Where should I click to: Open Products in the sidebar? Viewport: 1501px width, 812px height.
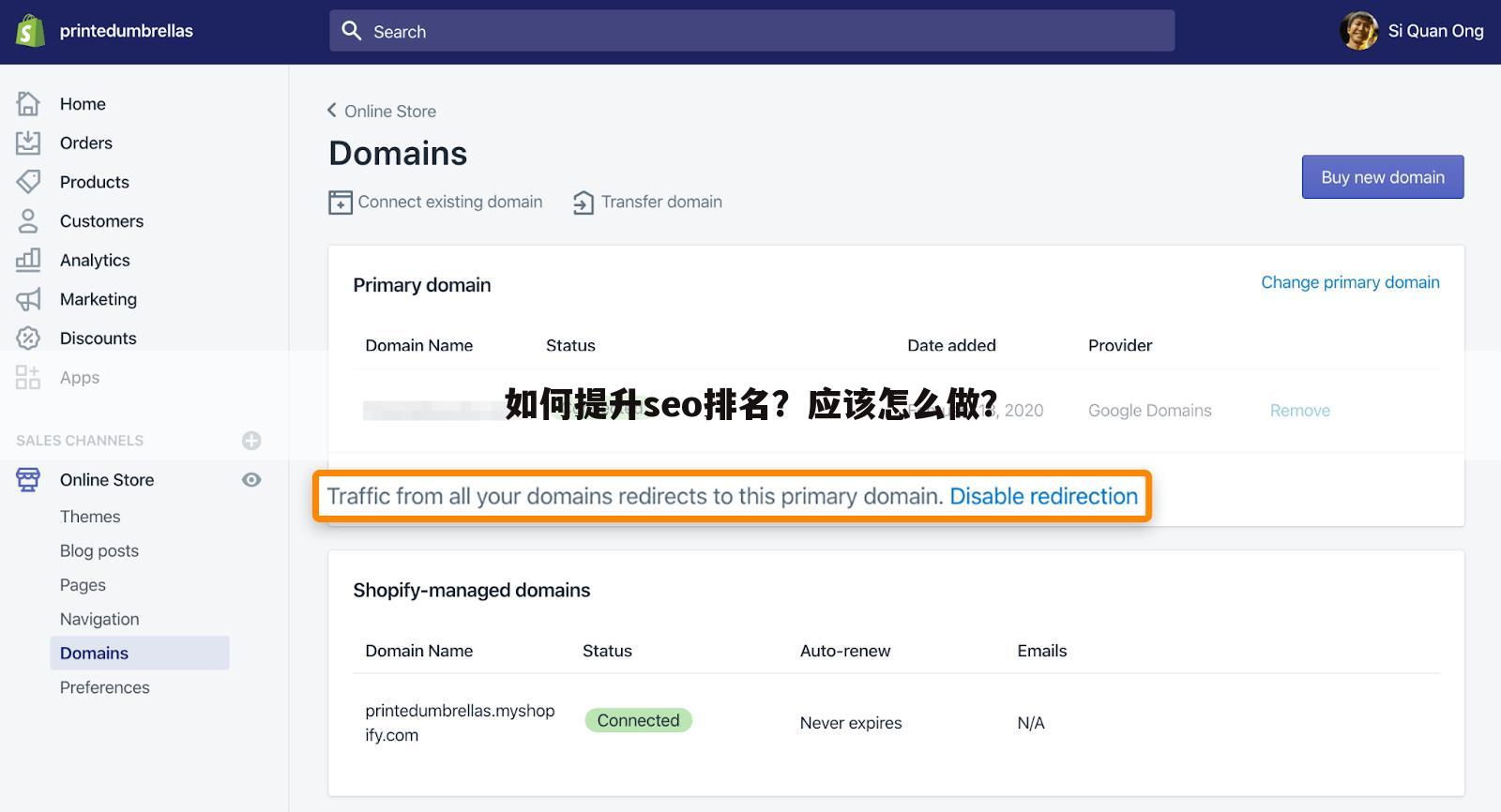(x=95, y=182)
